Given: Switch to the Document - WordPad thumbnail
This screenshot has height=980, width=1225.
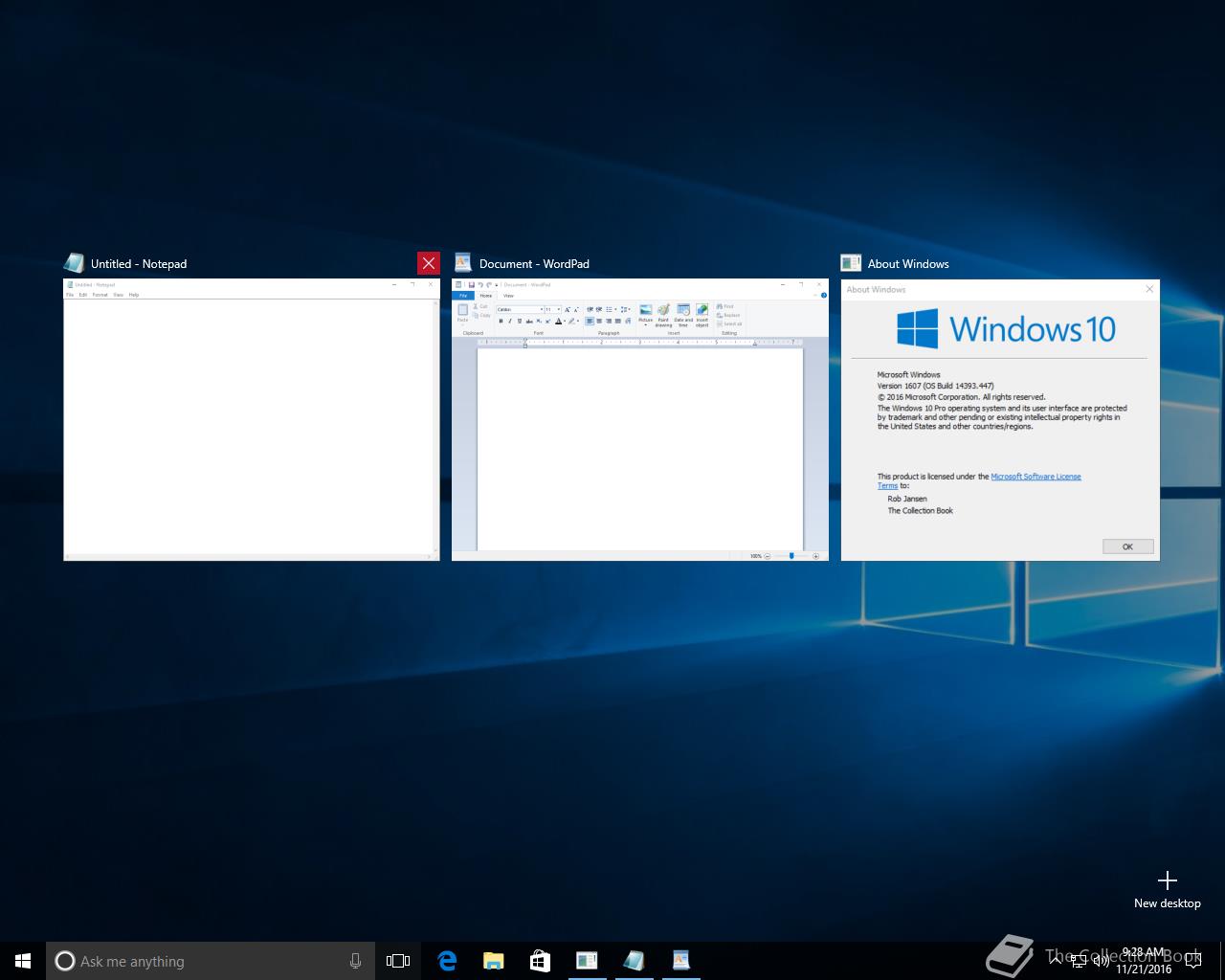Looking at the screenshot, I should [x=640, y=419].
